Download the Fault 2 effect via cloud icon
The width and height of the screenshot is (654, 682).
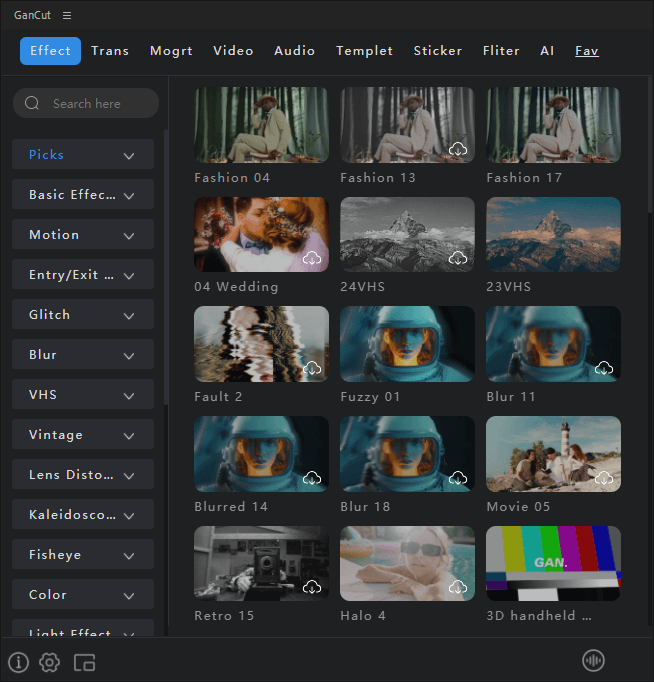click(312, 368)
